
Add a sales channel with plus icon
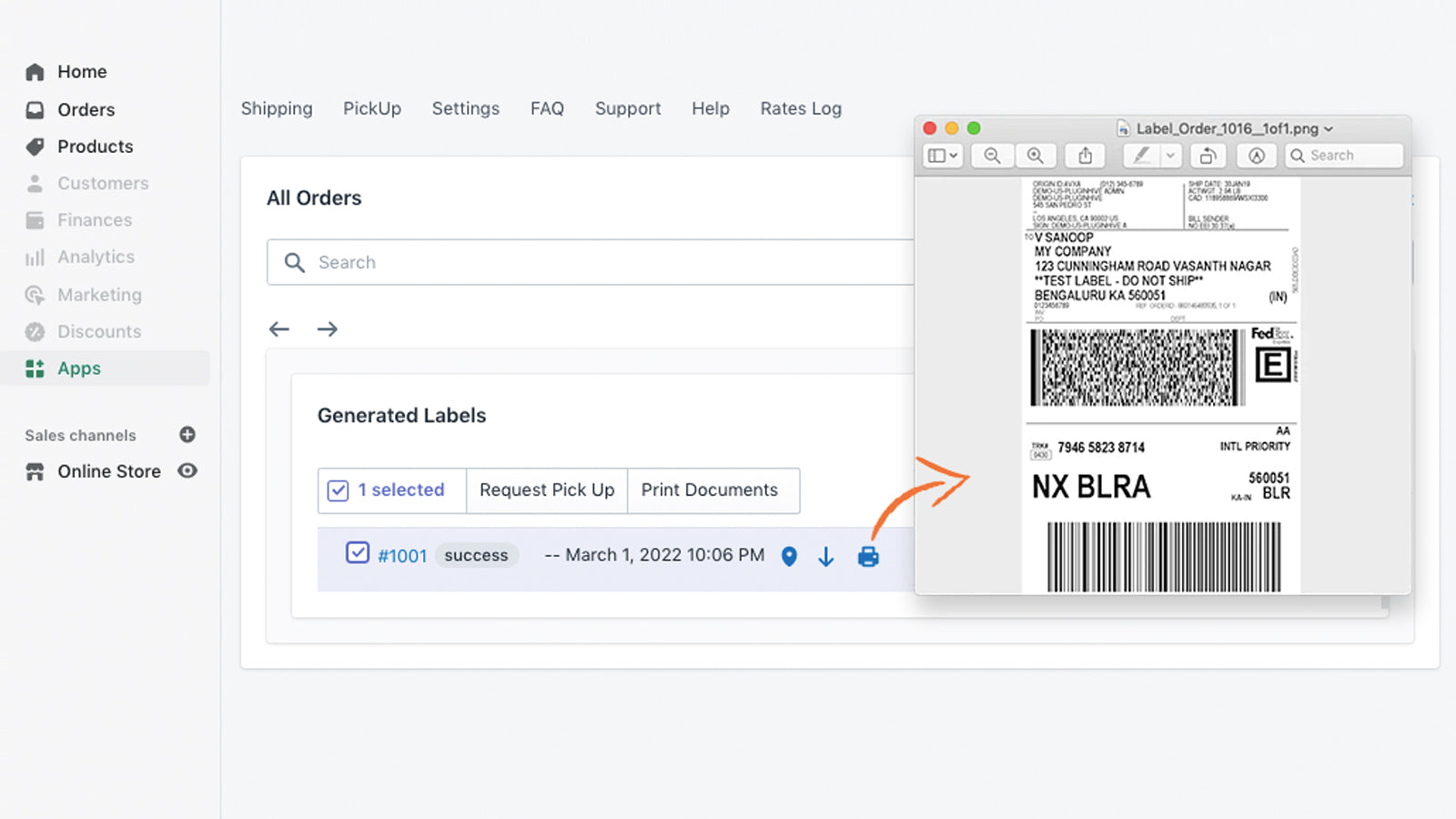click(187, 435)
